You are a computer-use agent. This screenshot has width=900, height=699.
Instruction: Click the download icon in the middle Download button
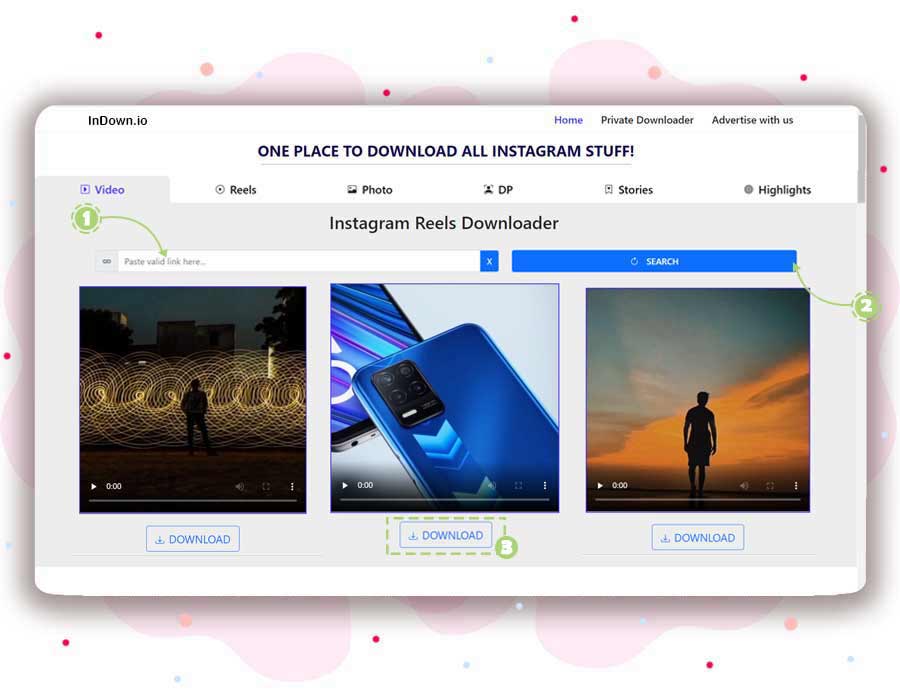coord(414,535)
